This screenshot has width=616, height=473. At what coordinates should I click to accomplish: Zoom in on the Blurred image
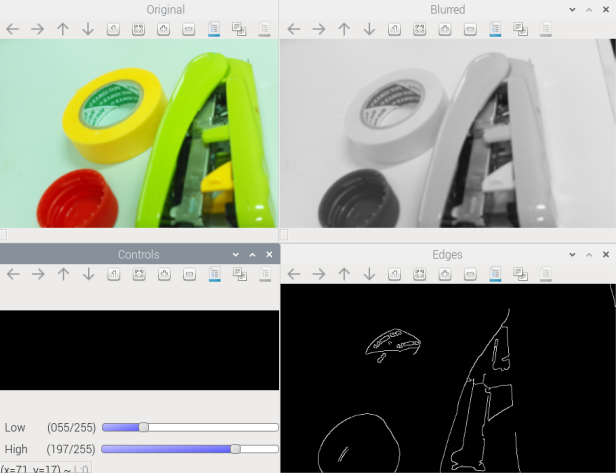(x=445, y=29)
